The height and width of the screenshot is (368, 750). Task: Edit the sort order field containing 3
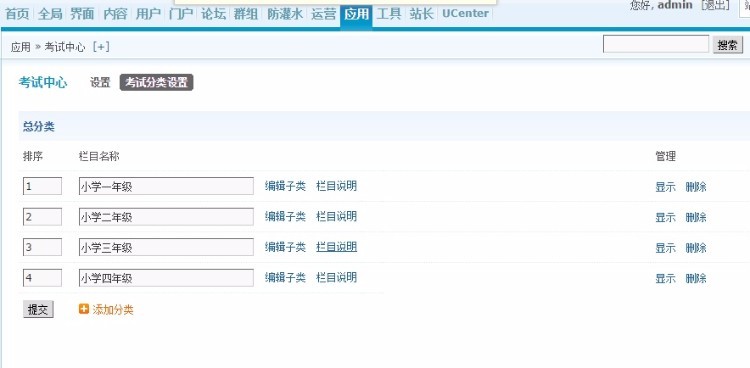(x=43, y=247)
